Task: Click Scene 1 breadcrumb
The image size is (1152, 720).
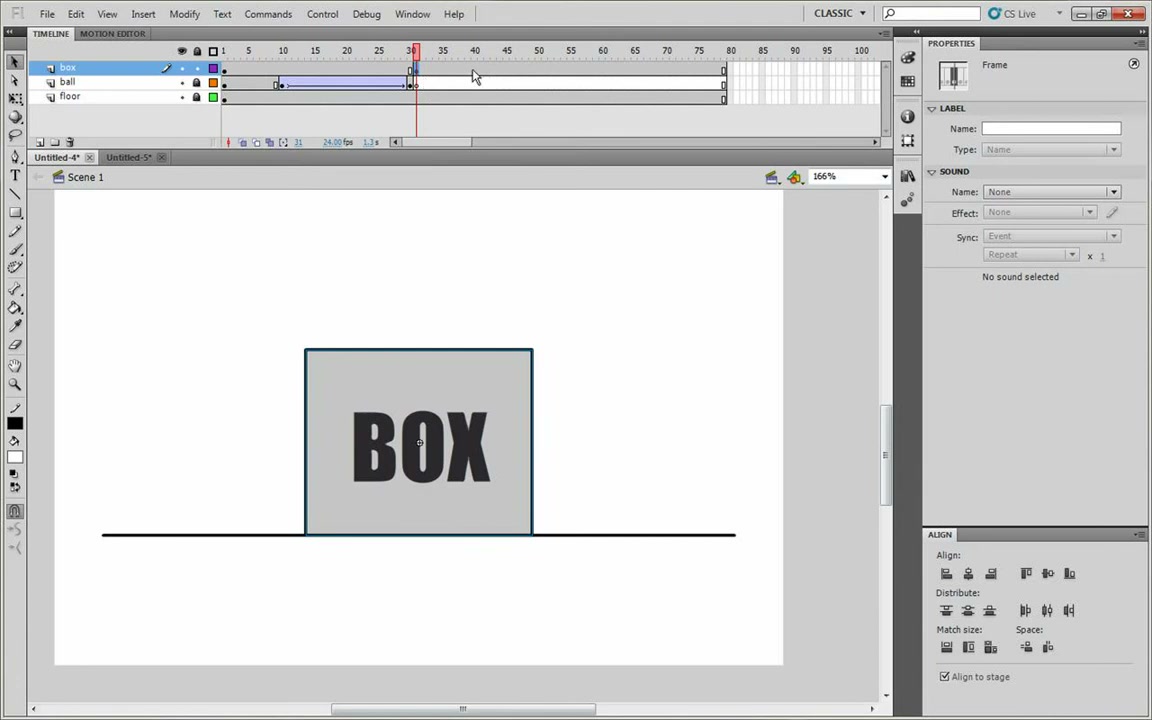Action: 85,177
